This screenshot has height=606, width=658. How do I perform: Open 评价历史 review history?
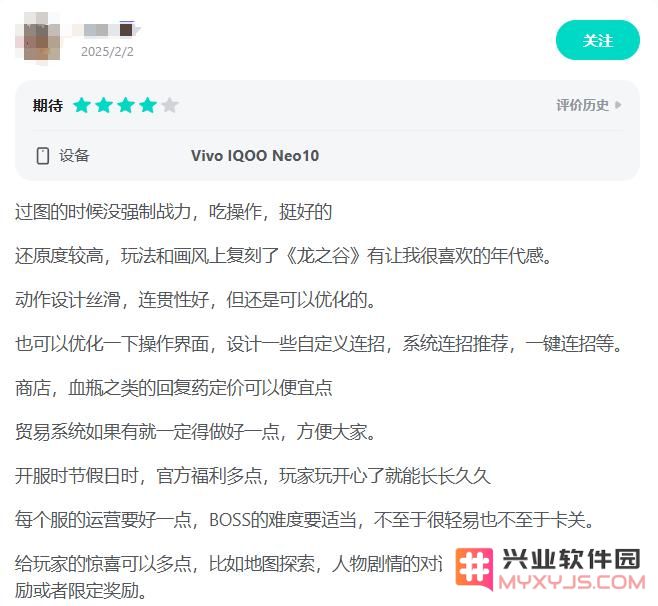582,105
